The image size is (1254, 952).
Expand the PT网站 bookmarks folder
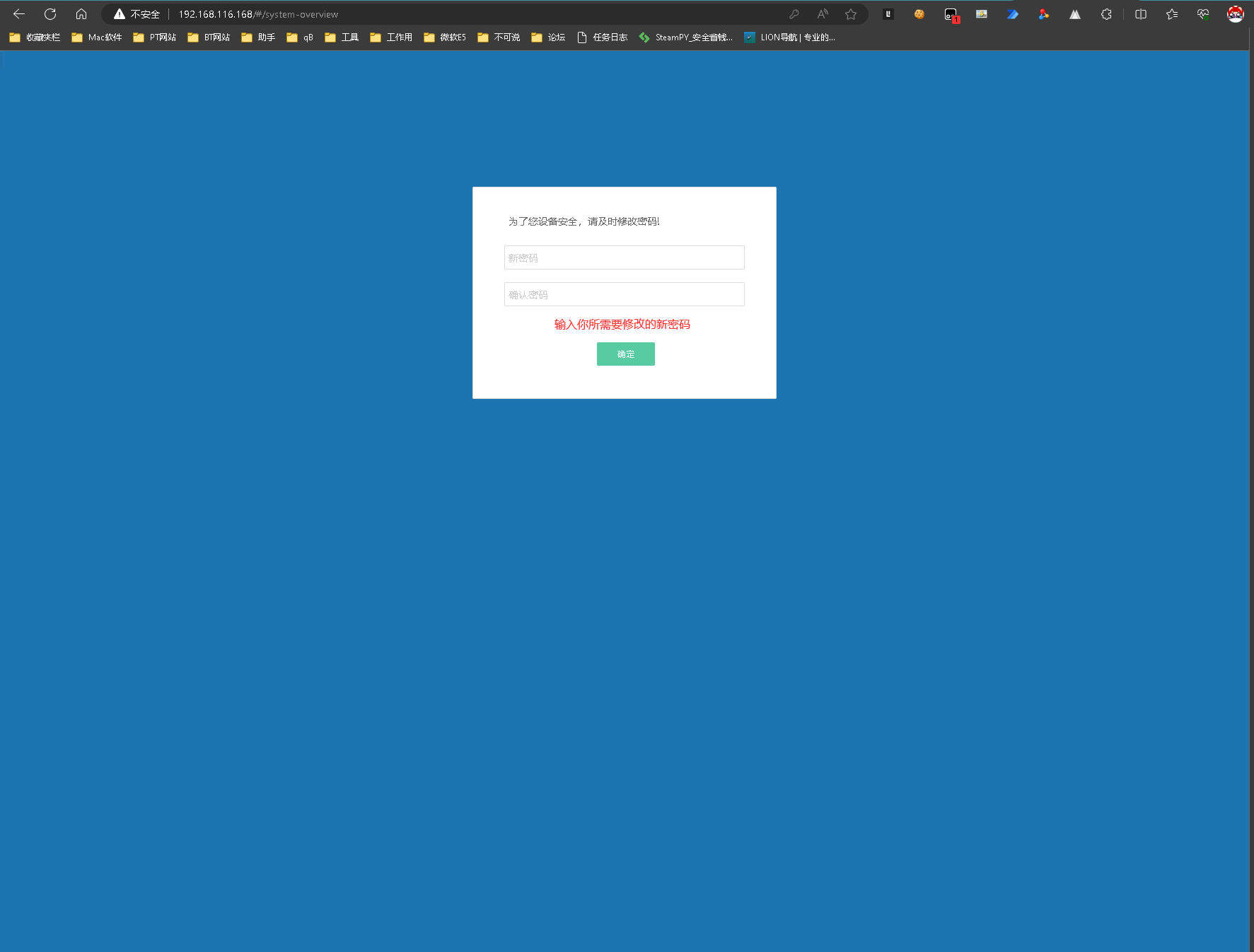[x=155, y=37]
